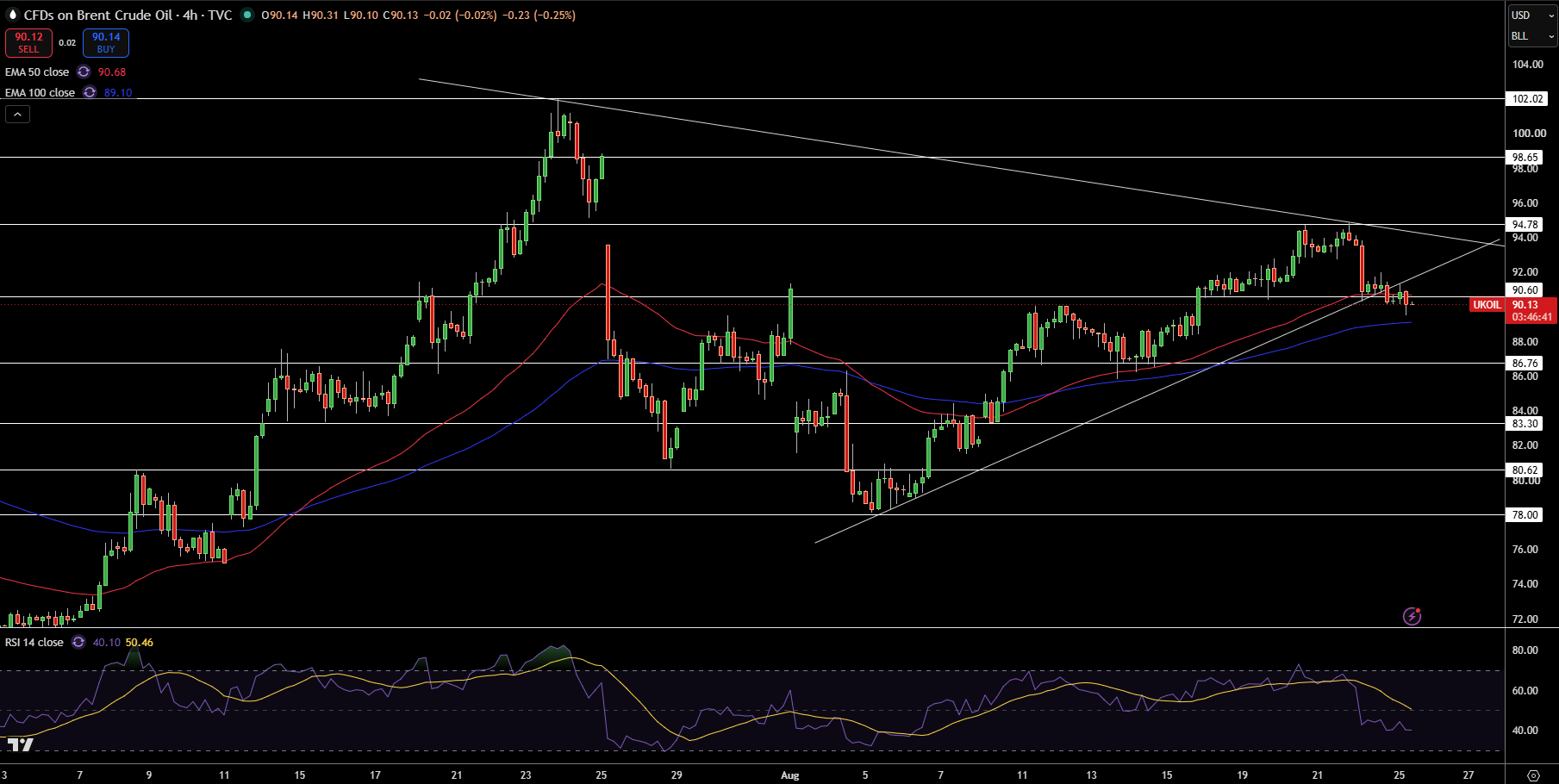Screen dimensions: 1559x784
Task: Click the EMA 50 close label
Action: click(x=37, y=72)
